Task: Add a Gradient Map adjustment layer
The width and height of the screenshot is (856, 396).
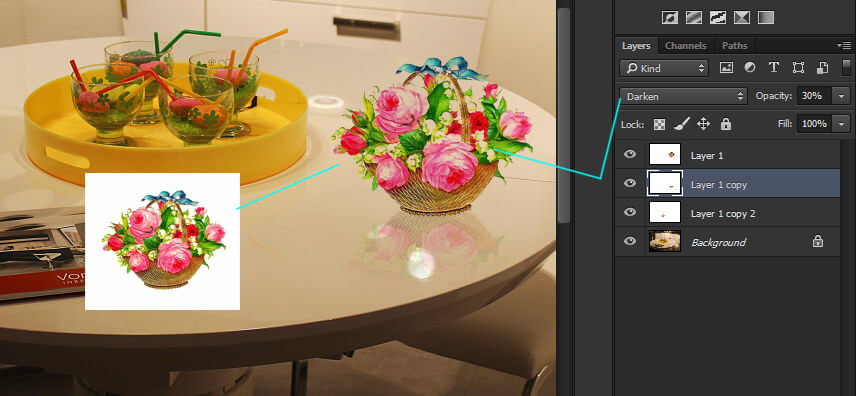Action: (x=765, y=17)
